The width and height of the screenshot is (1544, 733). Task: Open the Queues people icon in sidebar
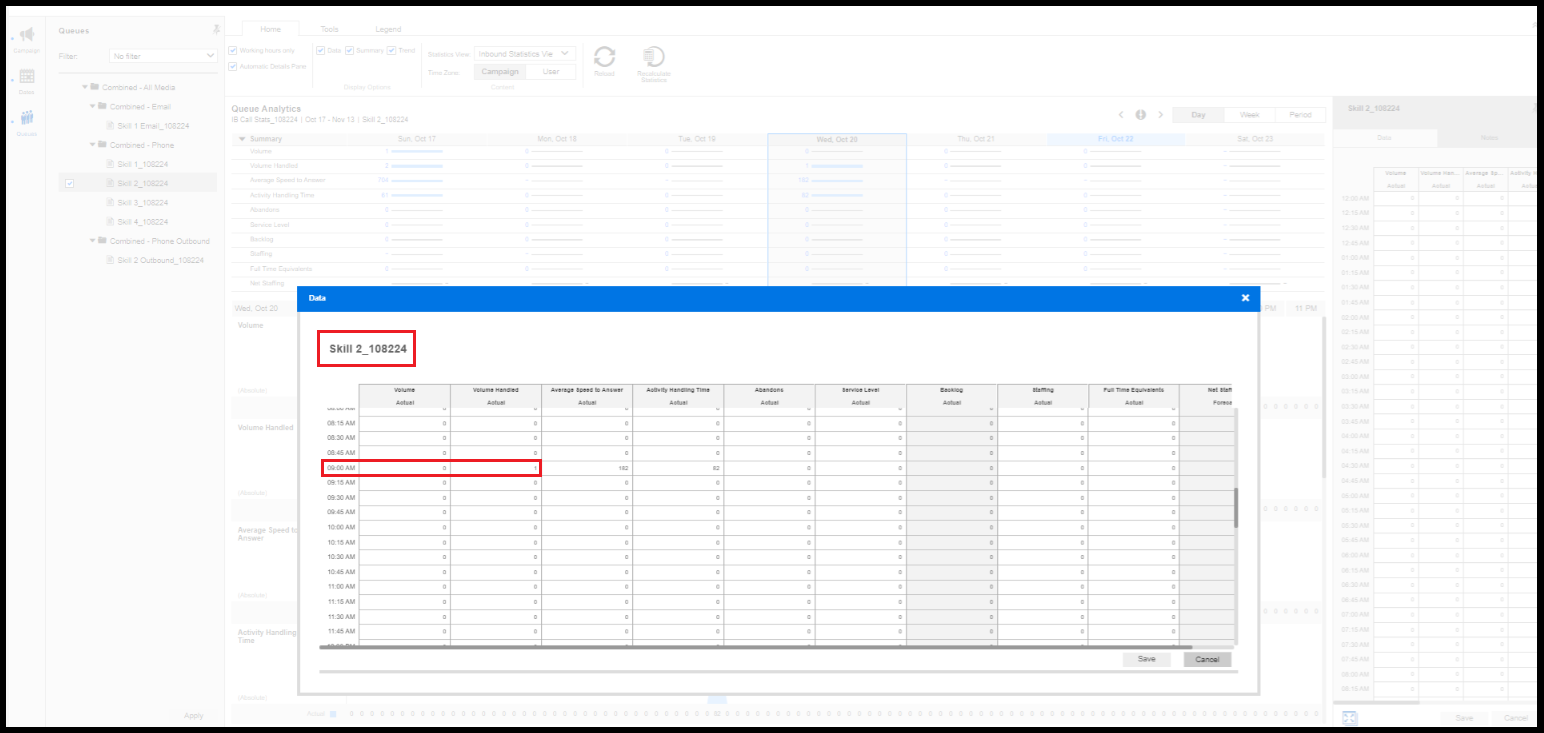click(x=27, y=119)
